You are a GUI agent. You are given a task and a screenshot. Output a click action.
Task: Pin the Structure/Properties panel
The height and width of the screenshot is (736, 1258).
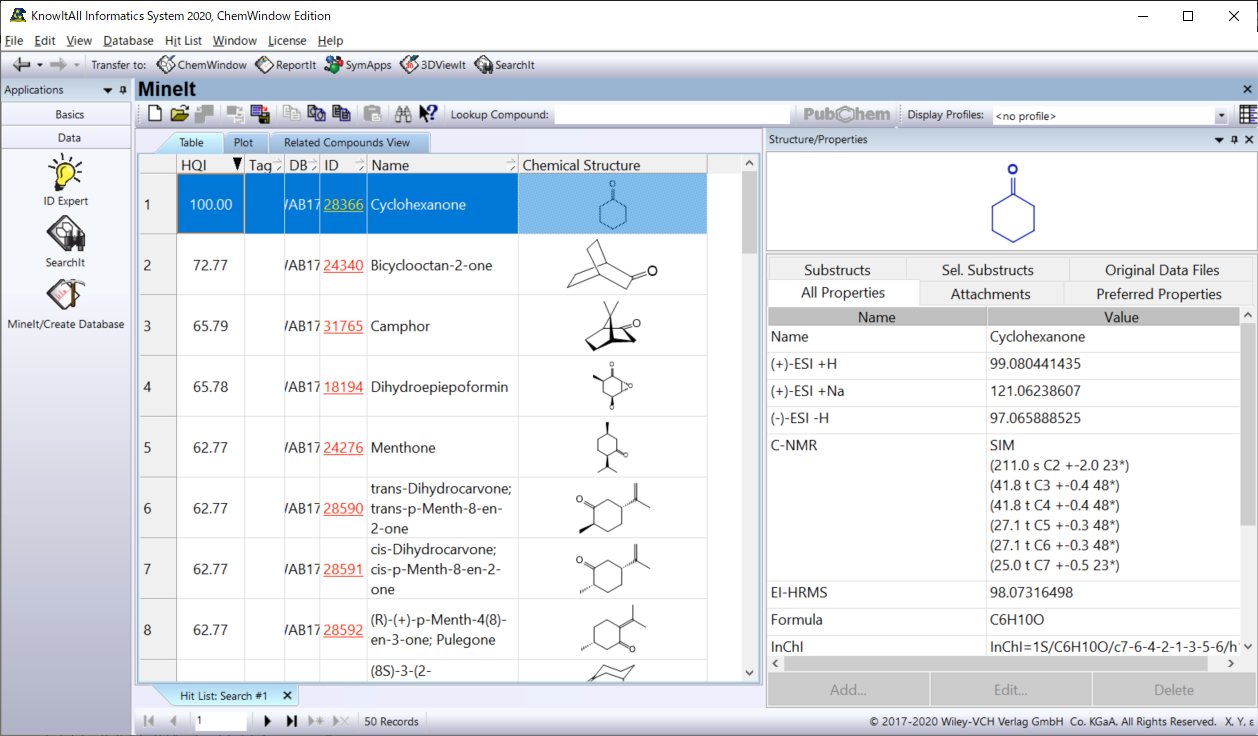[x=1234, y=140]
